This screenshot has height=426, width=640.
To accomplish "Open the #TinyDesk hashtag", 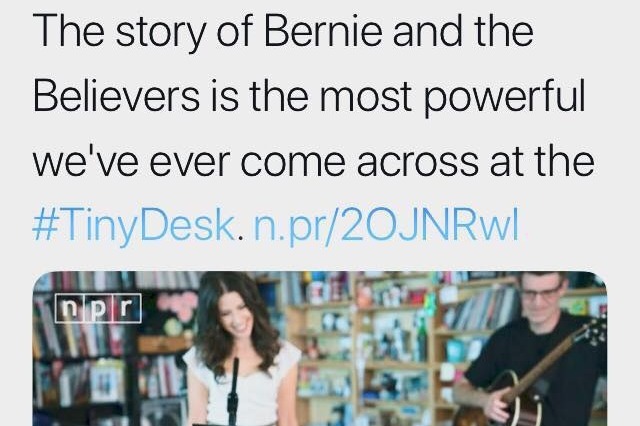I will [x=133, y=226].
